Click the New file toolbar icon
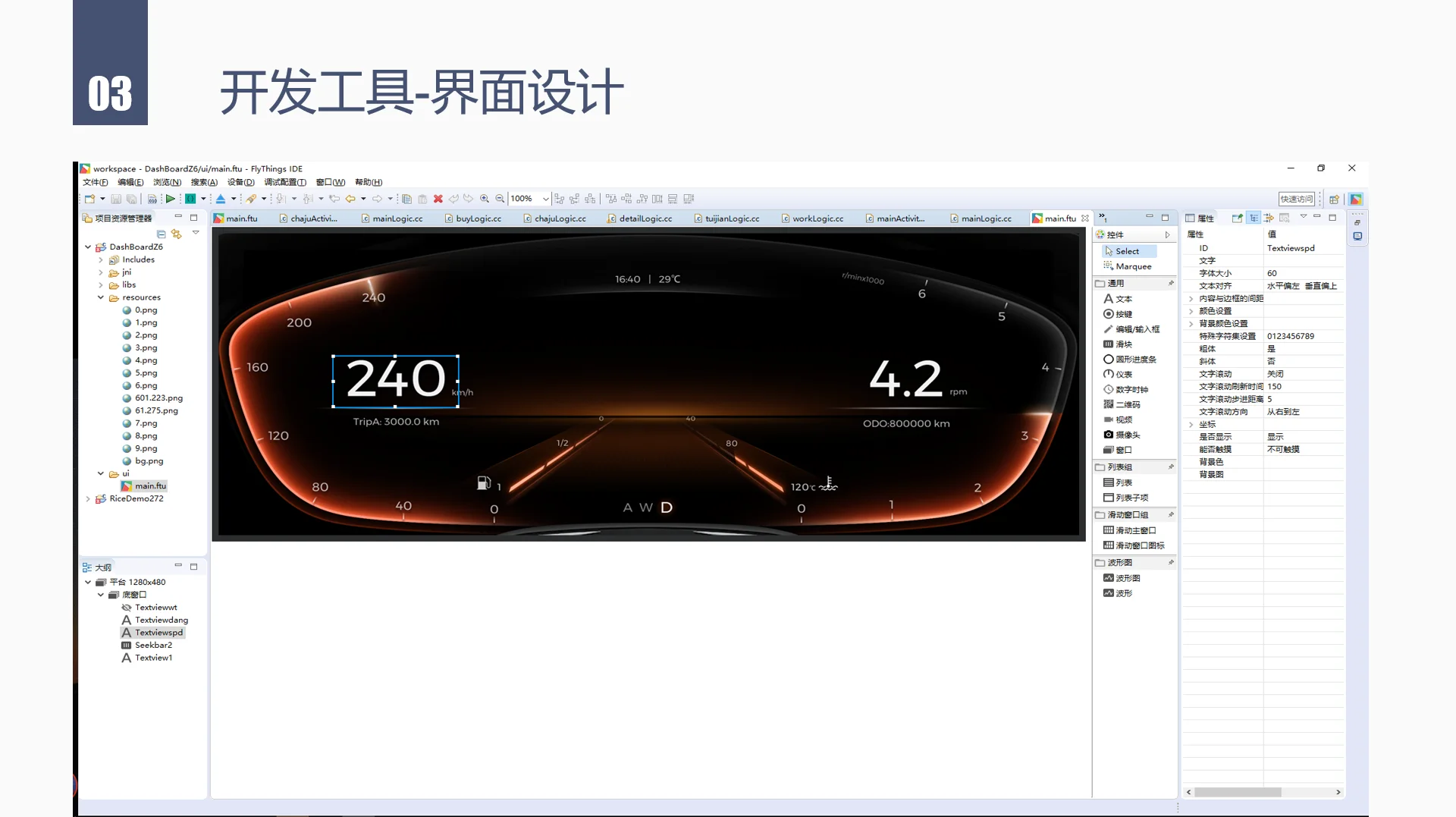 [x=89, y=199]
